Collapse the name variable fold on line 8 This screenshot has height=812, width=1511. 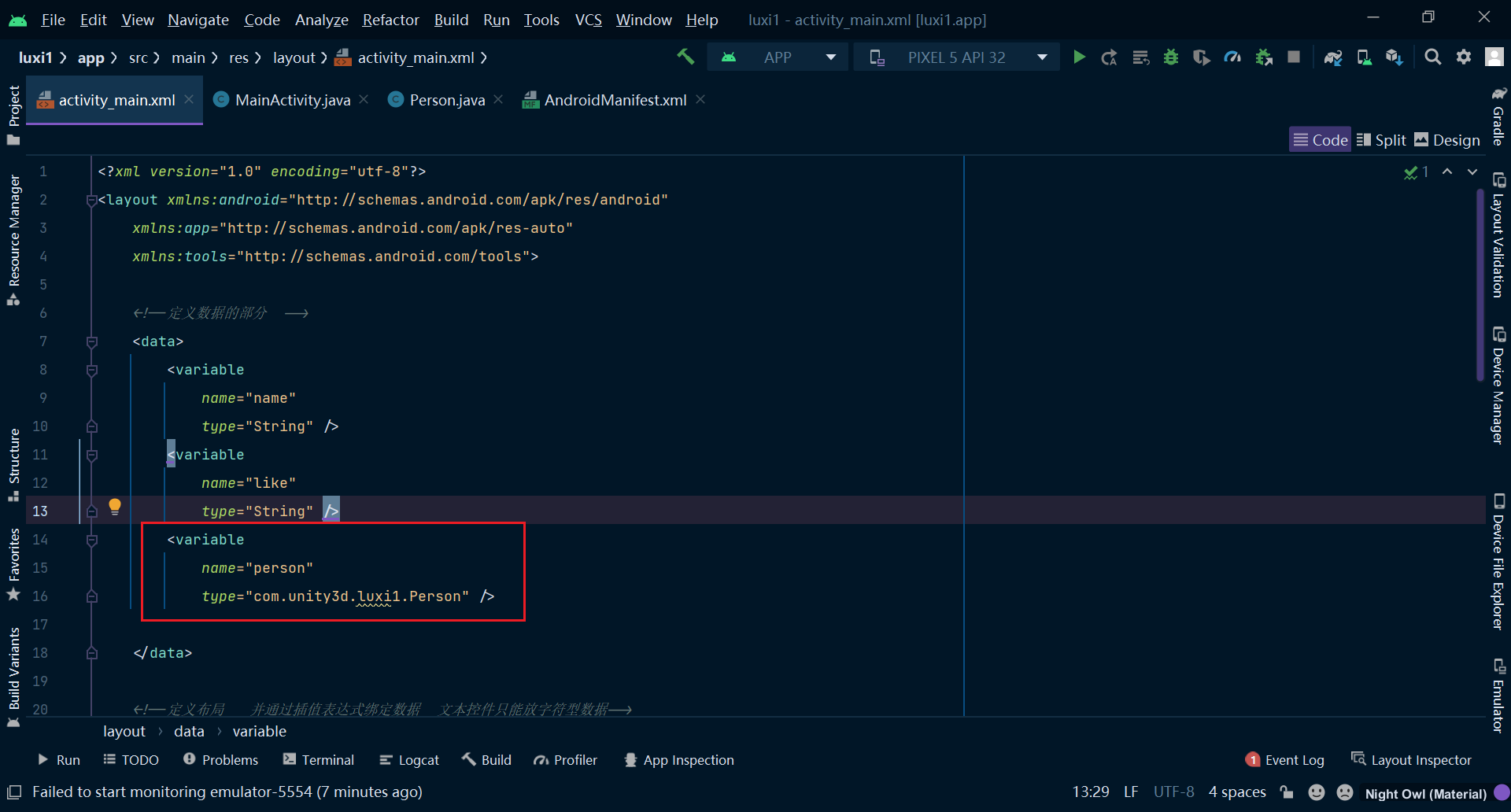(x=92, y=371)
